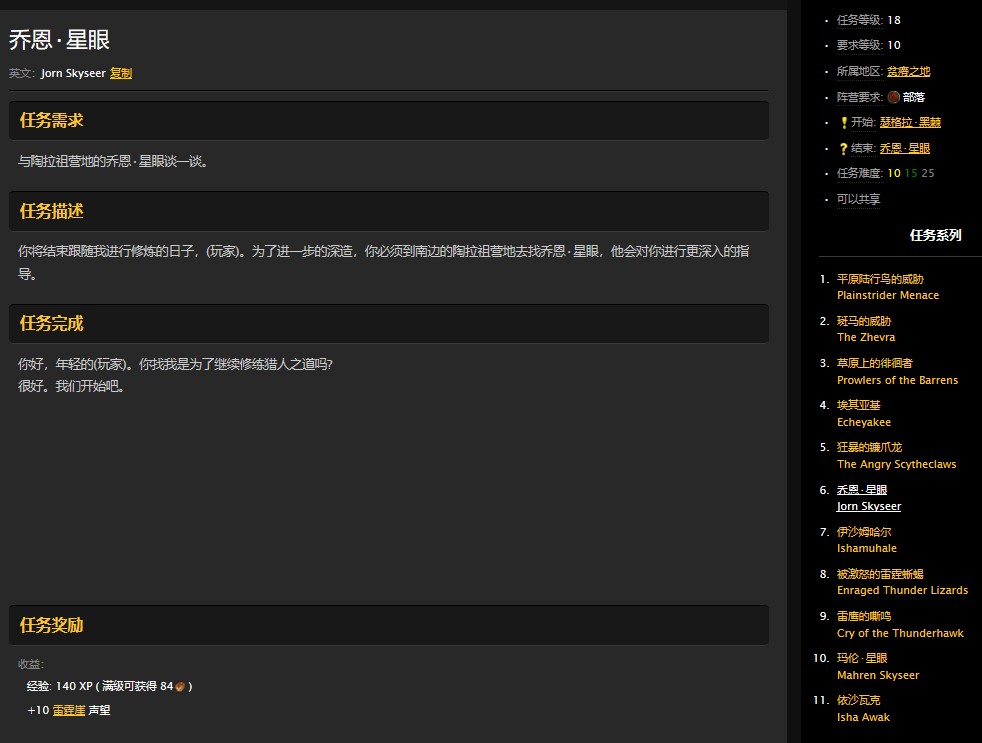The width and height of the screenshot is (982, 743).
Task: Click the 复制 link beside Jorn Skyseer
Action: [x=121, y=73]
